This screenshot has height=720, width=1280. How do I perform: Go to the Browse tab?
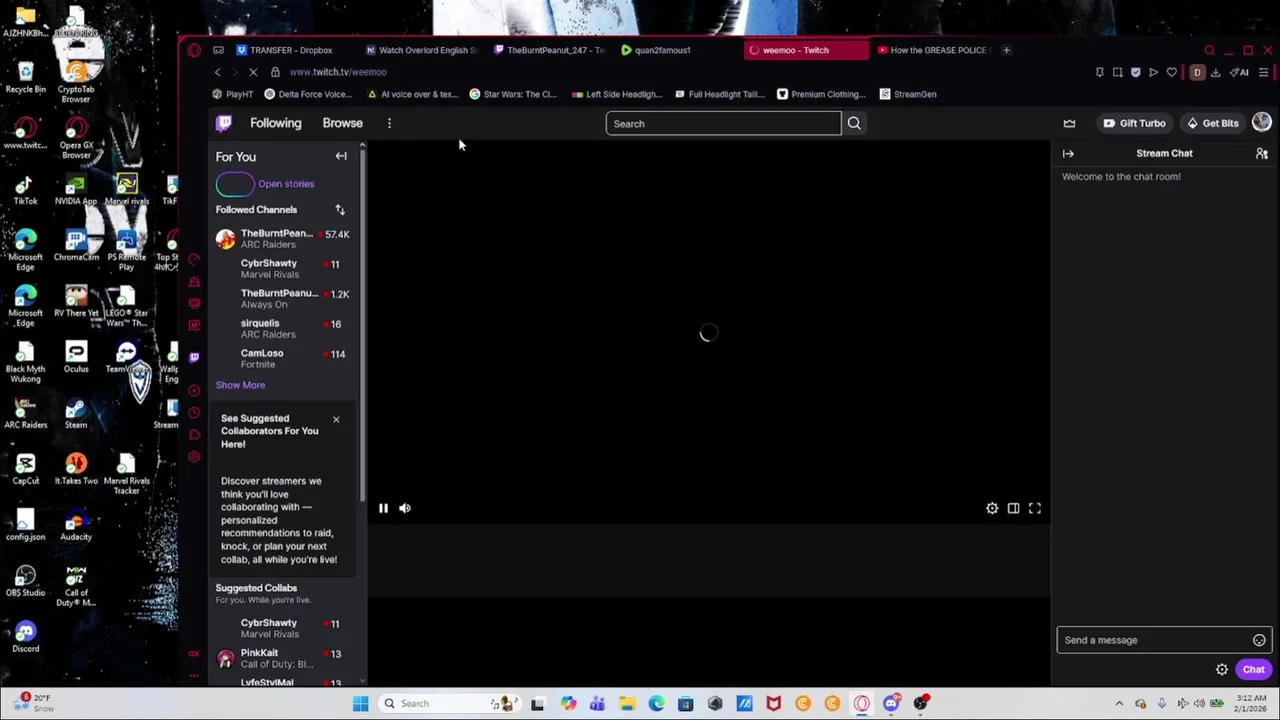tap(342, 123)
